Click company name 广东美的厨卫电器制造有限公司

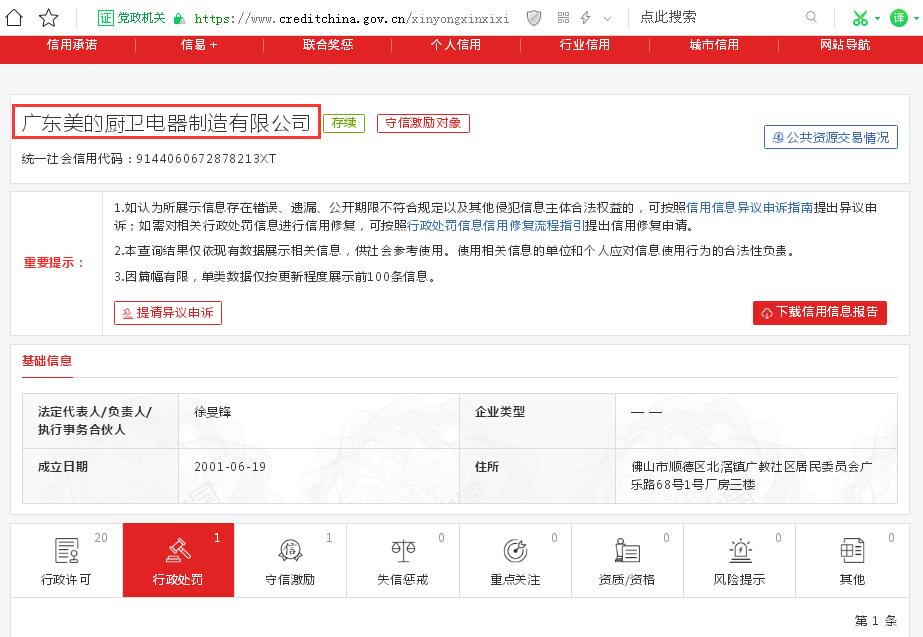click(166, 122)
